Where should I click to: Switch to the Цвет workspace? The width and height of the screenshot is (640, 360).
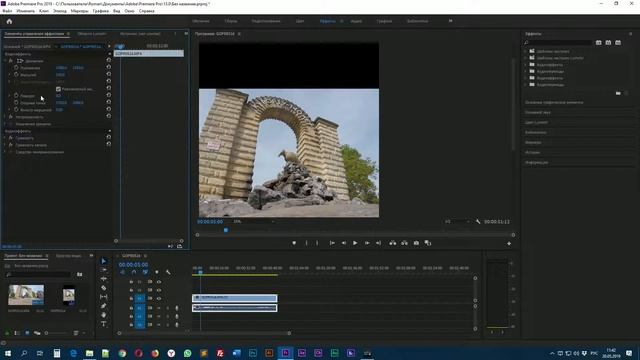click(300, 21)
